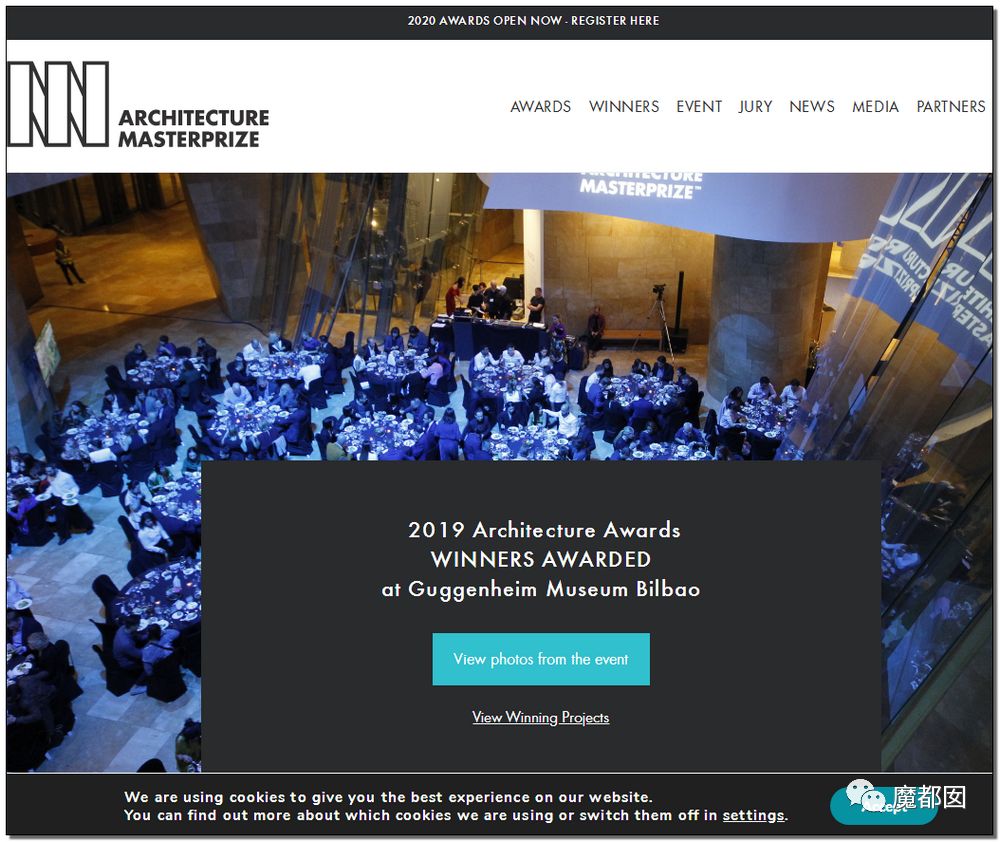Open the PARTNERS page

click(951, 107)
